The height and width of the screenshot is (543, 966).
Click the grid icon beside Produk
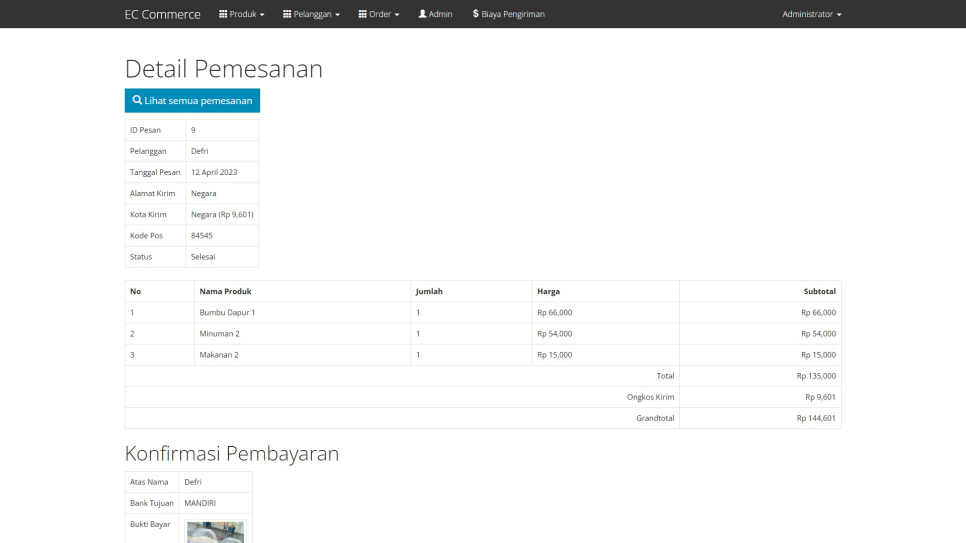pos(223,14)
